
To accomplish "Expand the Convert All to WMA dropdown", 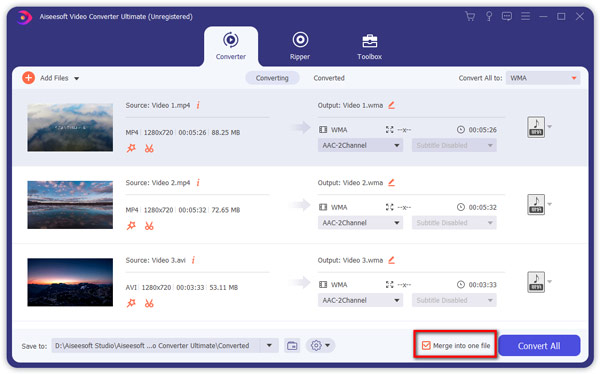I will coord(543,78).
